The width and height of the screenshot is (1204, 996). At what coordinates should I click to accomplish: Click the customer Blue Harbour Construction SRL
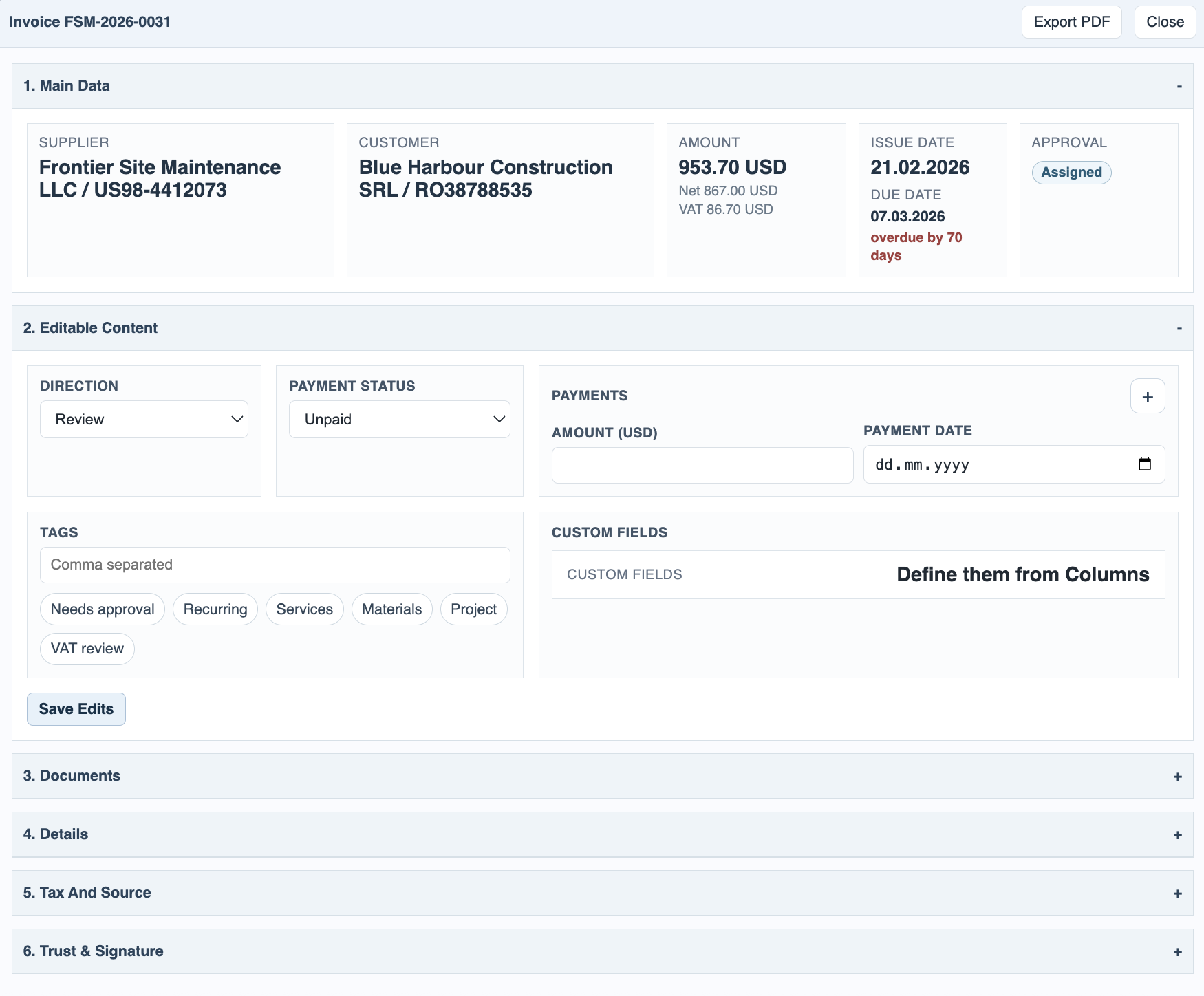[x=486, y=178]
